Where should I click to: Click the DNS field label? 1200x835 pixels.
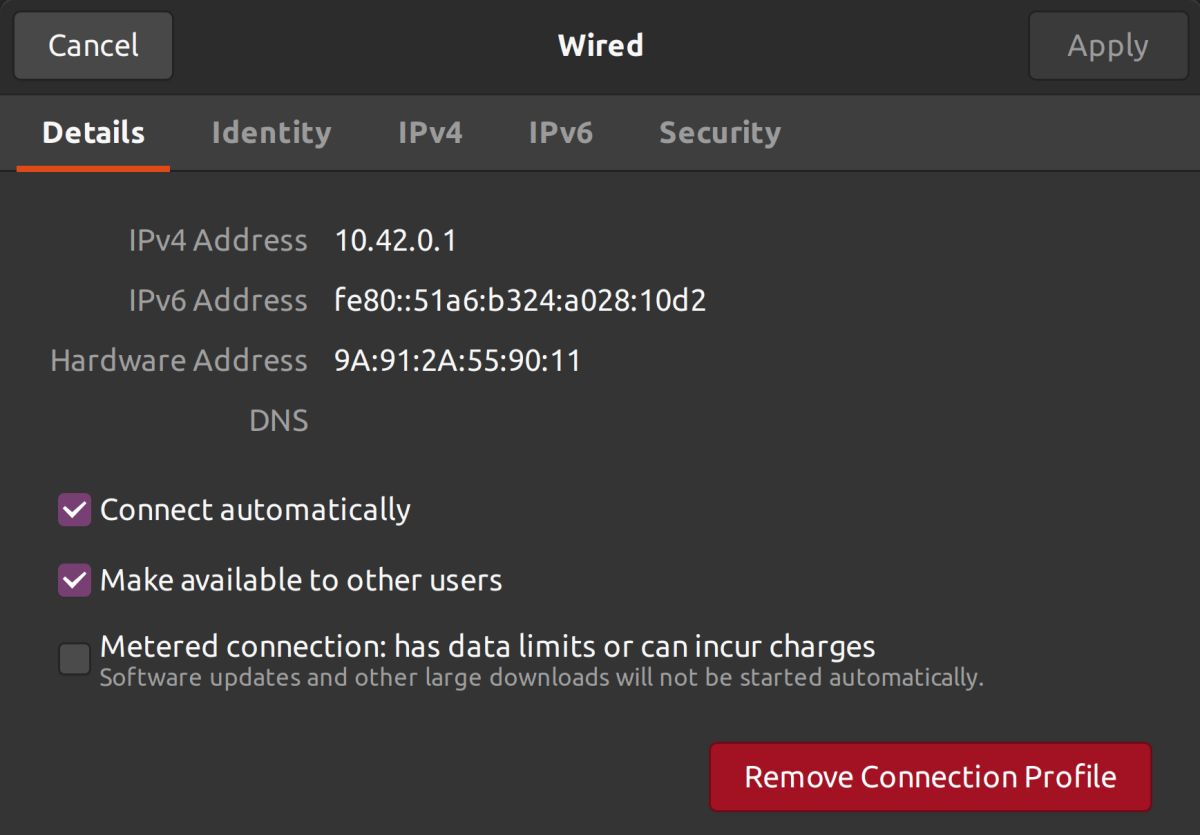click(x=278, y=421)
